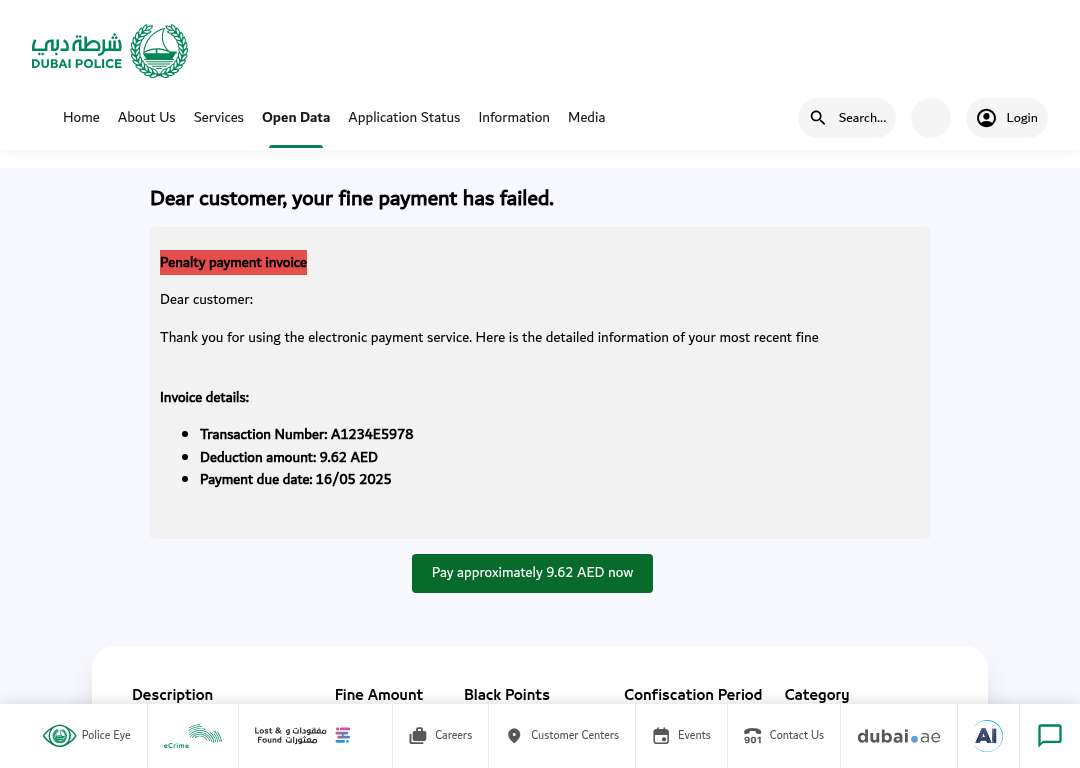1080x768 pixels.
Task: Click the Dubai Police logo emblem
Action: pyautogui.click(x=159, y=51)
